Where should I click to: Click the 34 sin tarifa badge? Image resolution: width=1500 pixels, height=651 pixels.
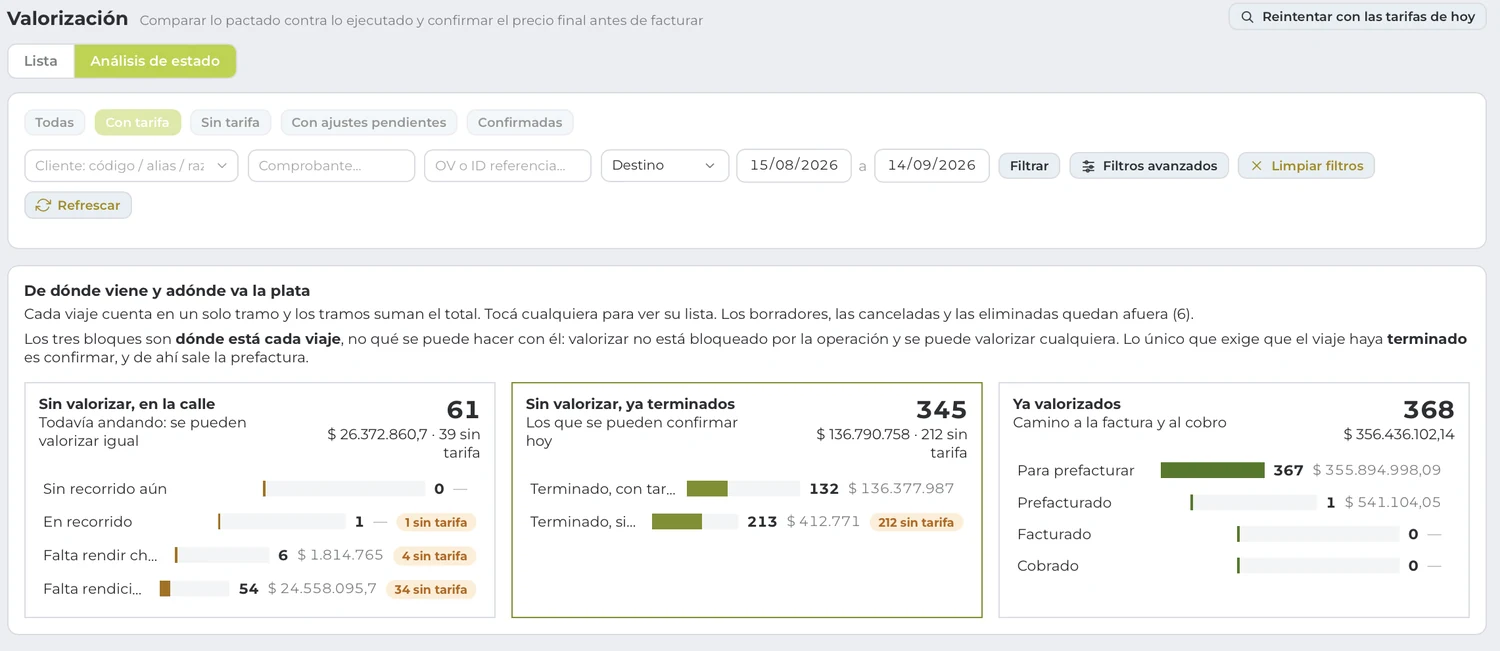[431, 589]
